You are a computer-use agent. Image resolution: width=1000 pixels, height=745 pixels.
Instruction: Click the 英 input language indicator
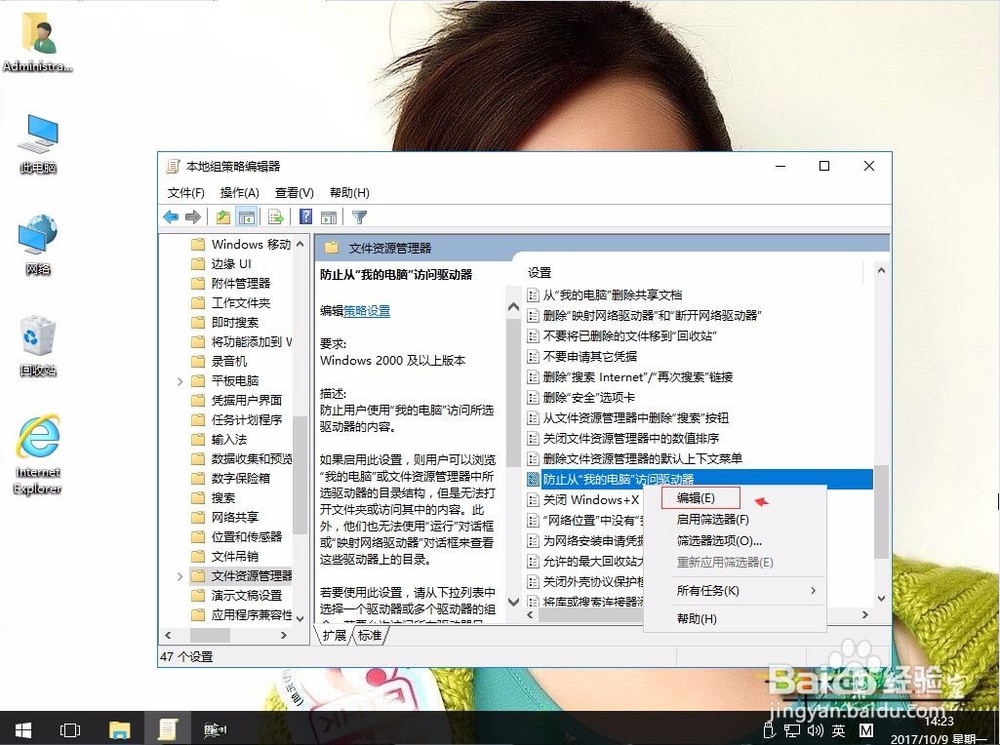[839, 730]
